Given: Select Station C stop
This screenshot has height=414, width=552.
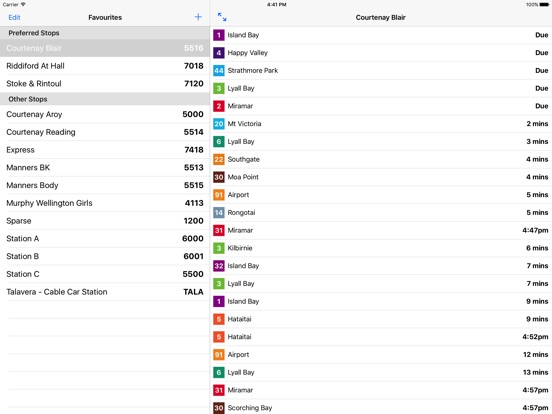Looking at the screenshot, I should pyautogui.click(x=105, y=274).
